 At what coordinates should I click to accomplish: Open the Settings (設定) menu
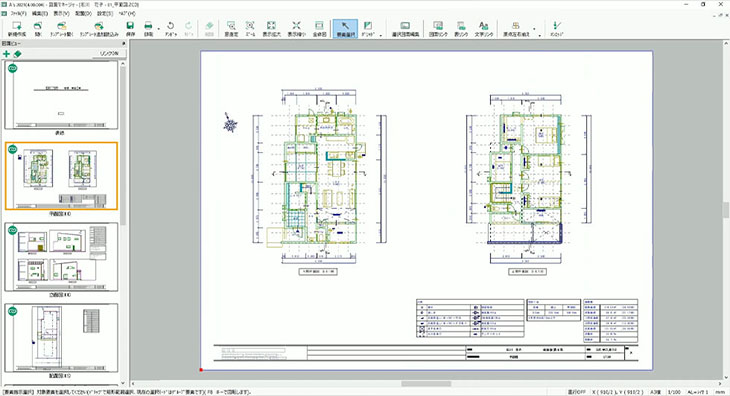pos(105,13)
